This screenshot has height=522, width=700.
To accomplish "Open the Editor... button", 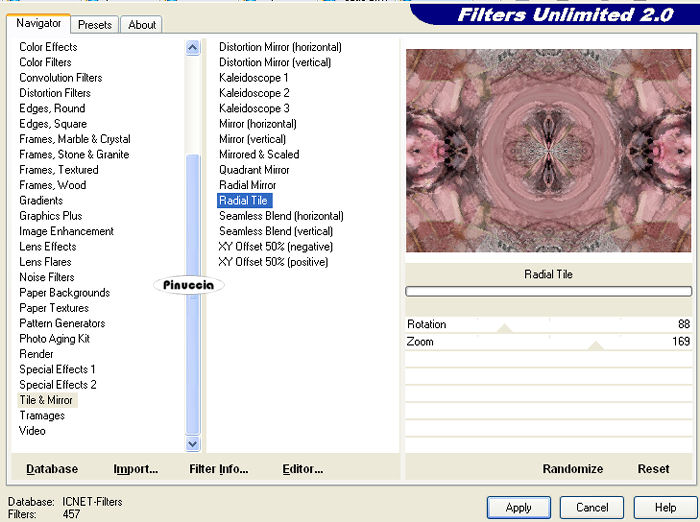I will tap(302, 469).
